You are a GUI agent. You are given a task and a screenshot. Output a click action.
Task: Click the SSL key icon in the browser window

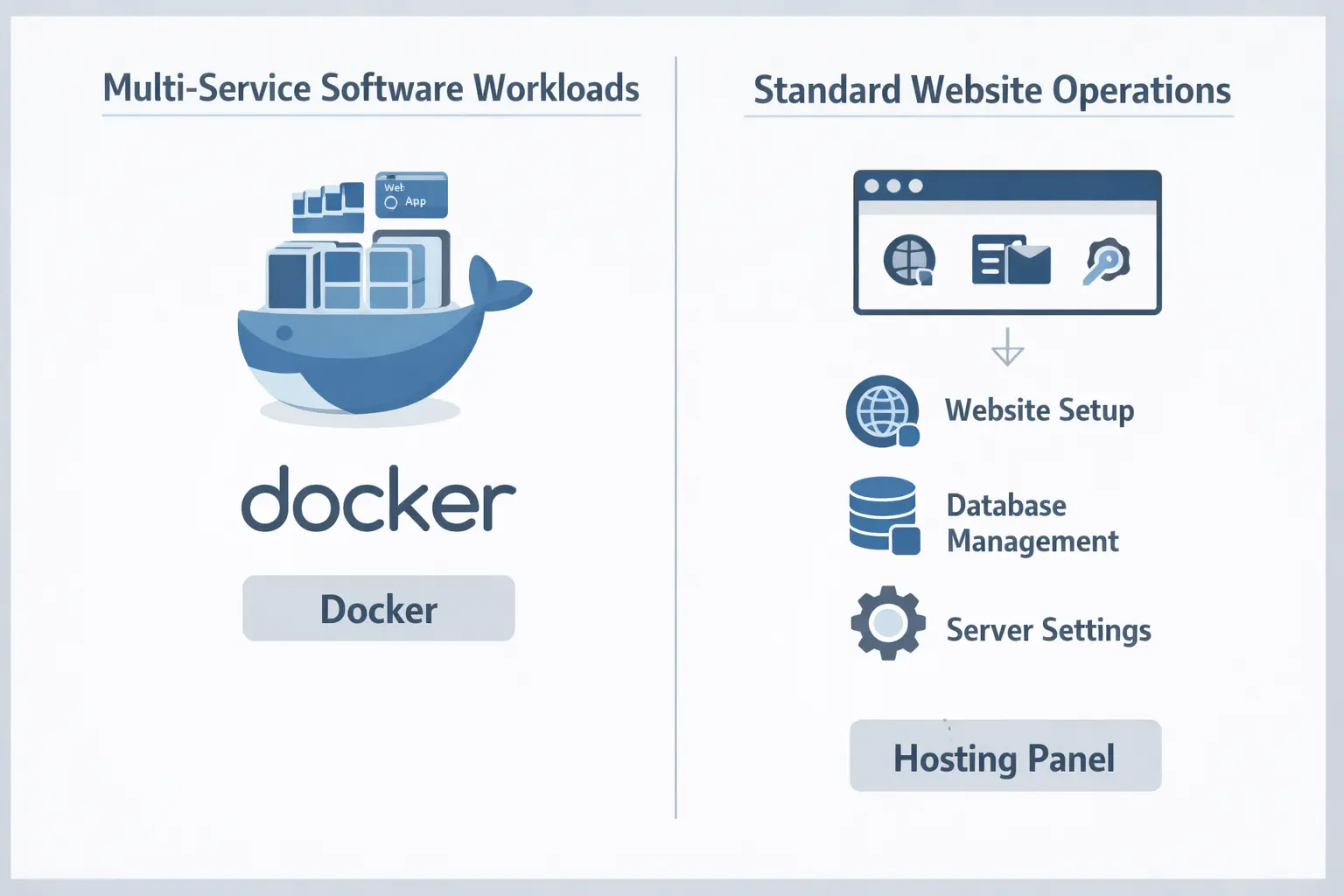point(1108,262)
